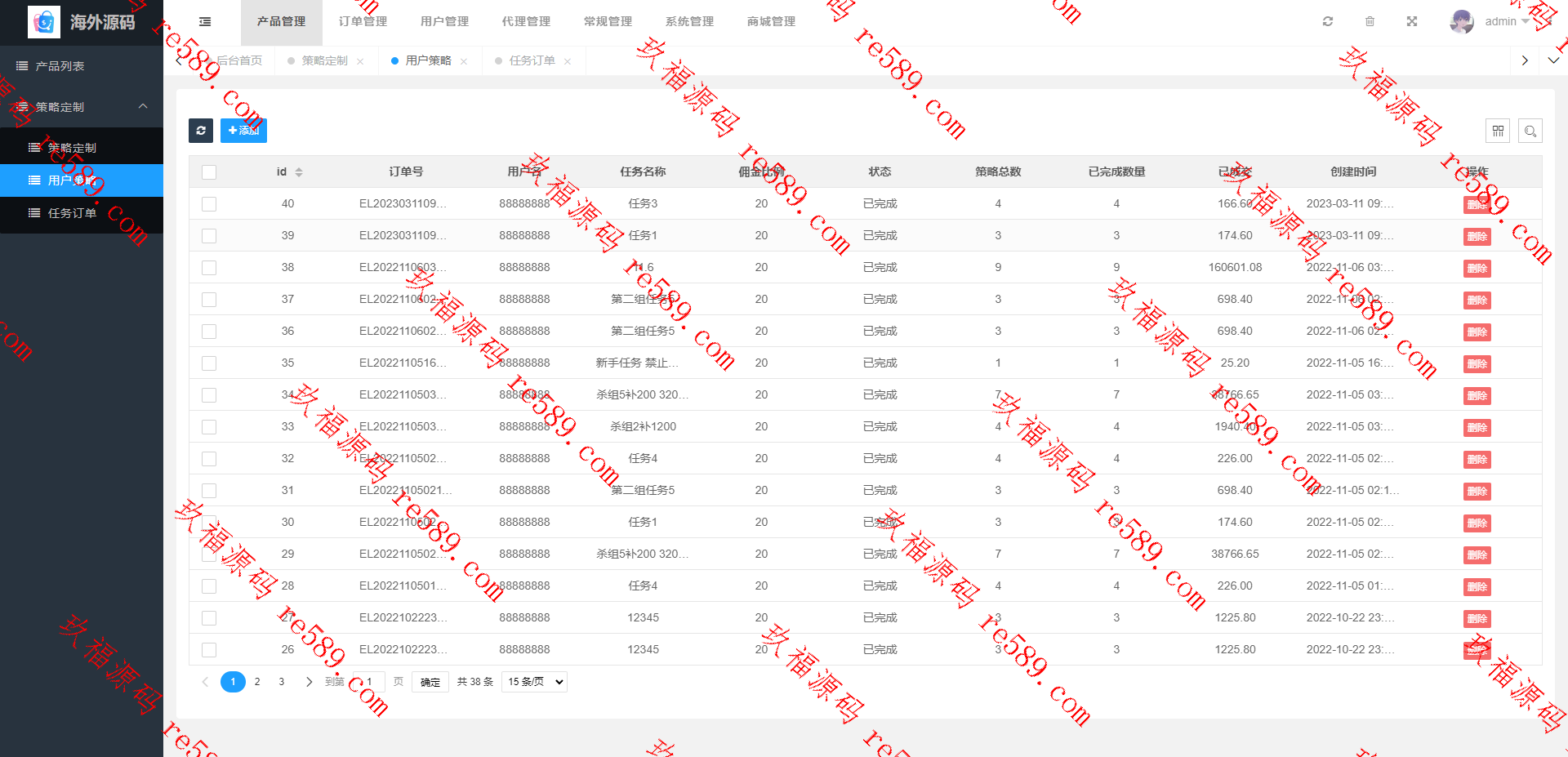This screenshot has width=1568, height=757.
Task: Open 产品管理 top menu
Action: 281,22
